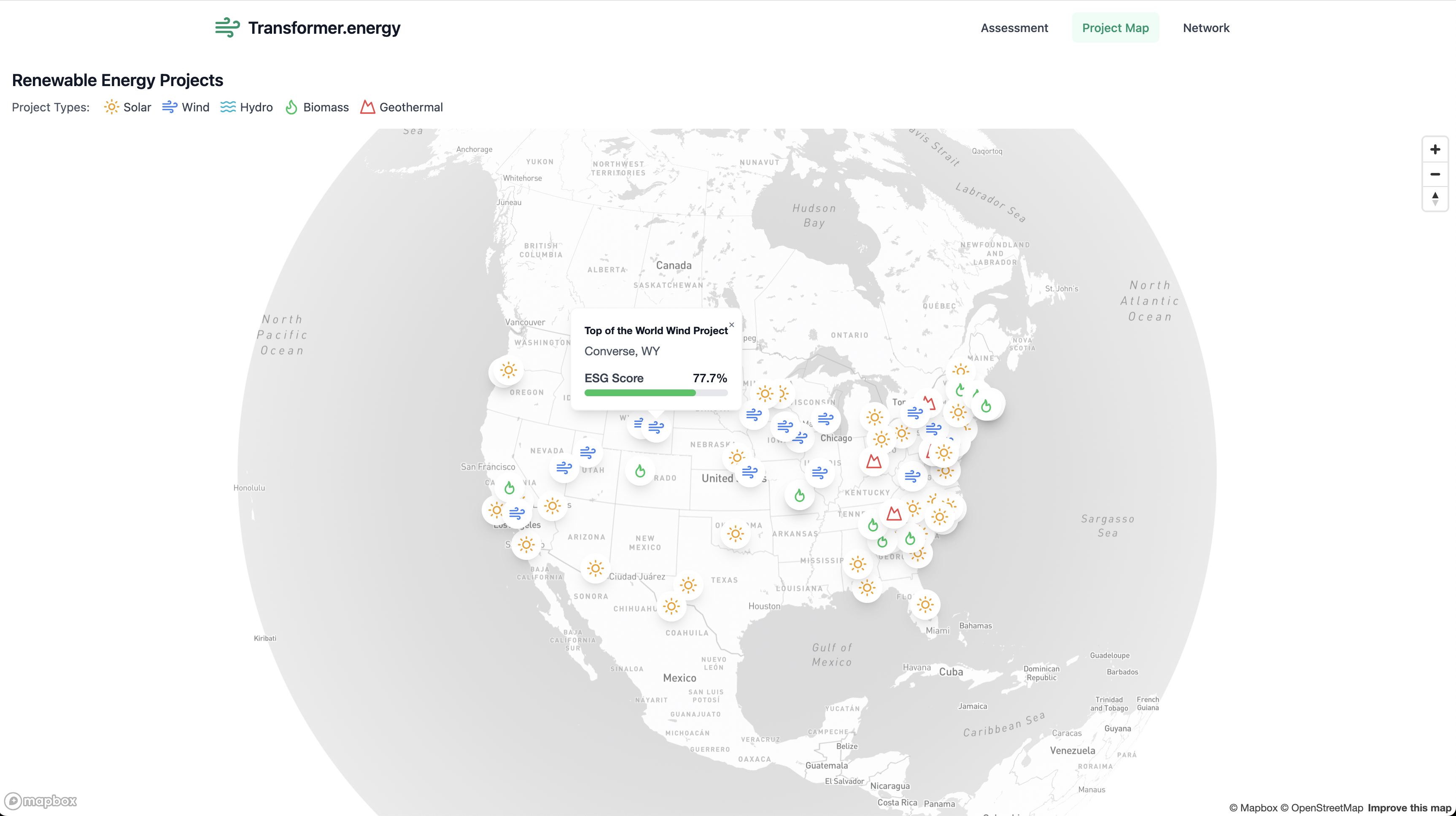Select the wind marker in Utah
The image size is (1456, 816).
click(x=587, y=452)
